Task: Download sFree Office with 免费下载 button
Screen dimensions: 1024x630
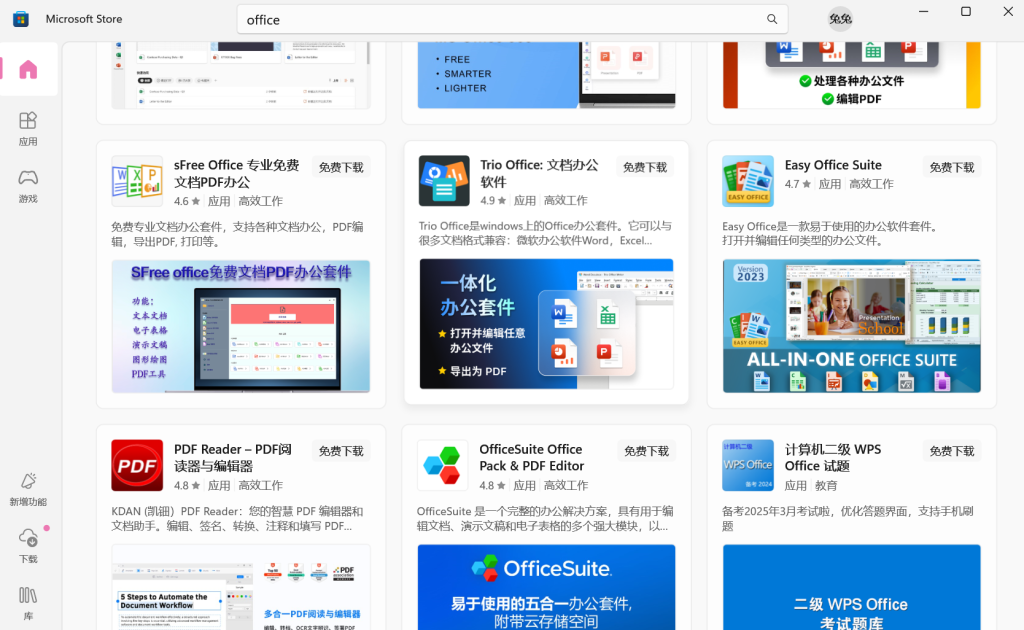Action: point(341,167)
